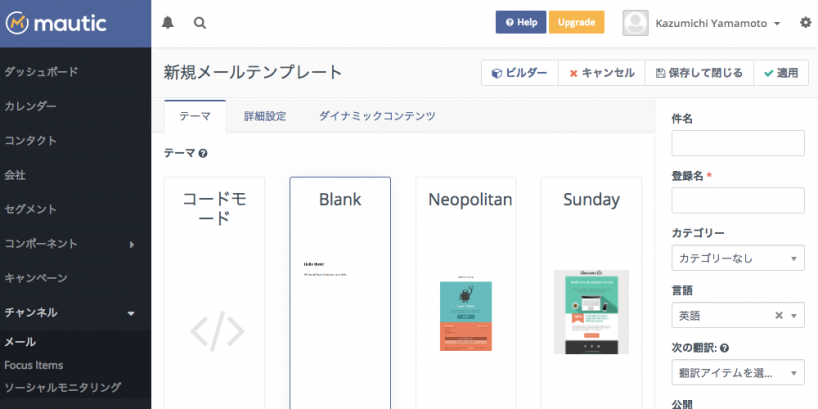818x409 pixels.
Task: Switch to the ダイナミックコンテンツ tab
Action: pyautogui.click(x=376, y=116)
